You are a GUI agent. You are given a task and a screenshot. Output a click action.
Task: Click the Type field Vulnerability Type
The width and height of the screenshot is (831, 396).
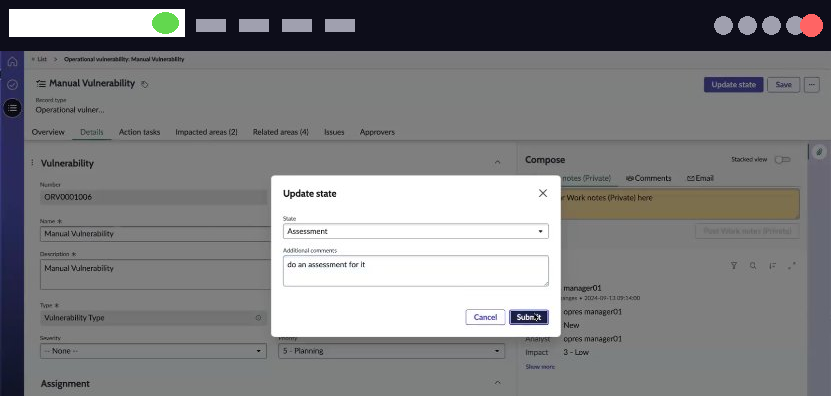pos(153,318)
